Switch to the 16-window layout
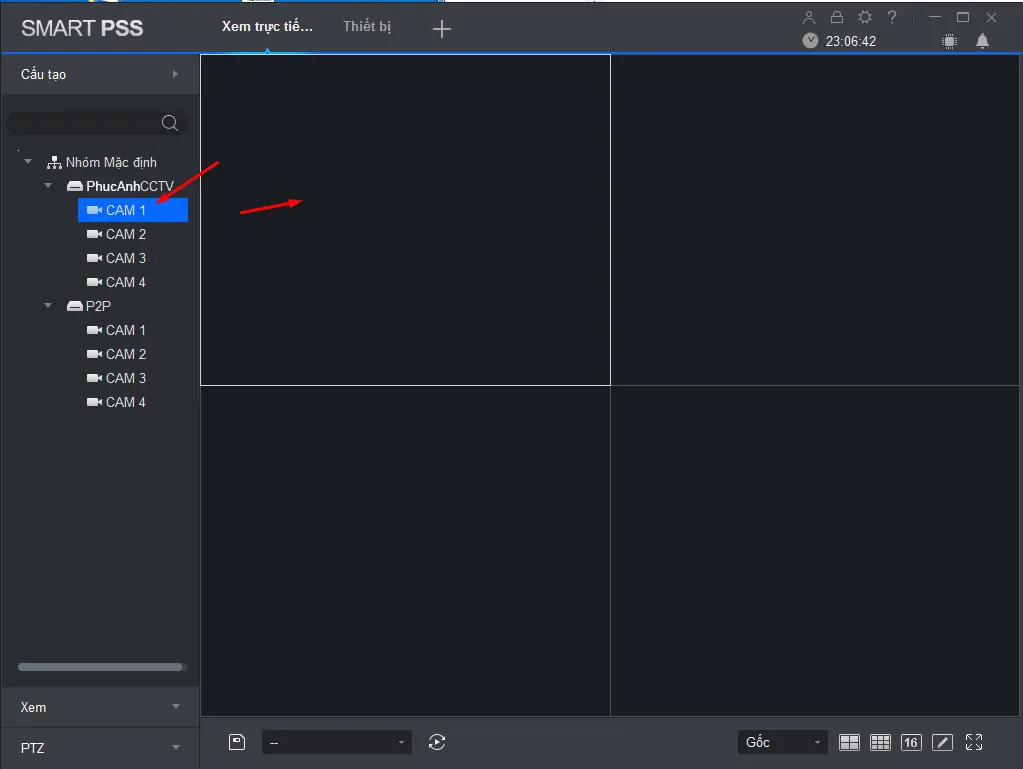This screenshot has width=1023, height=769. coord(910,742)
